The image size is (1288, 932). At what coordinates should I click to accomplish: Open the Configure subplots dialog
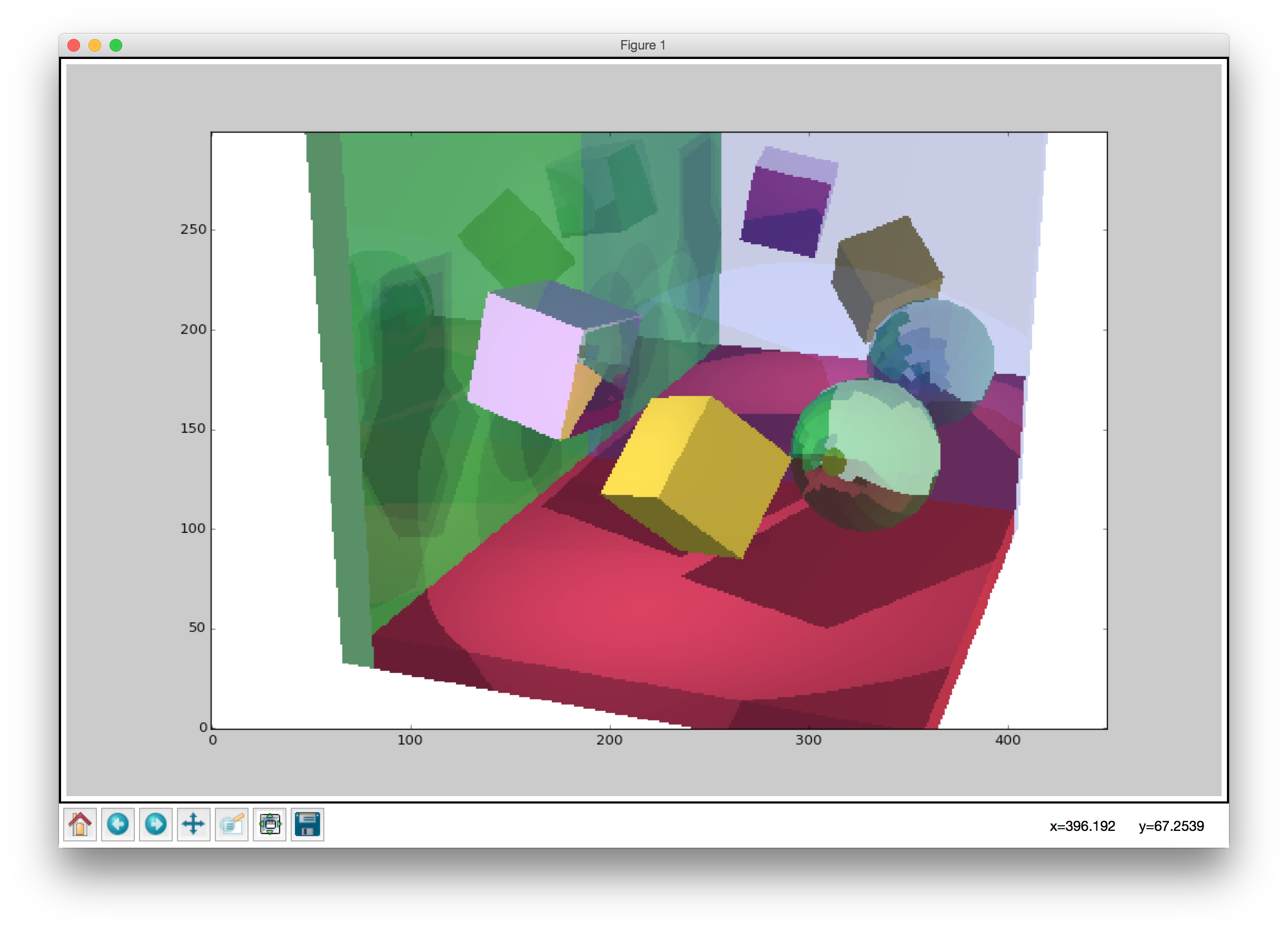[x=270, y=824]
